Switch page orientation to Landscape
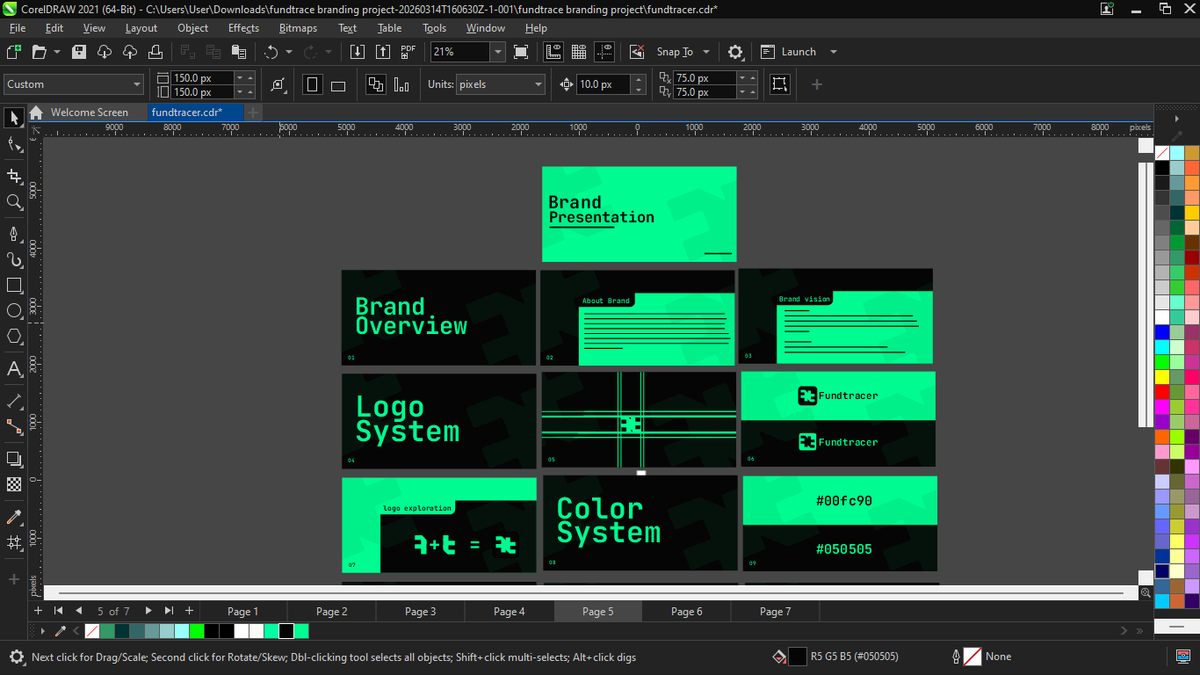This screenshot has width=1200, height=675. point(338,85)
